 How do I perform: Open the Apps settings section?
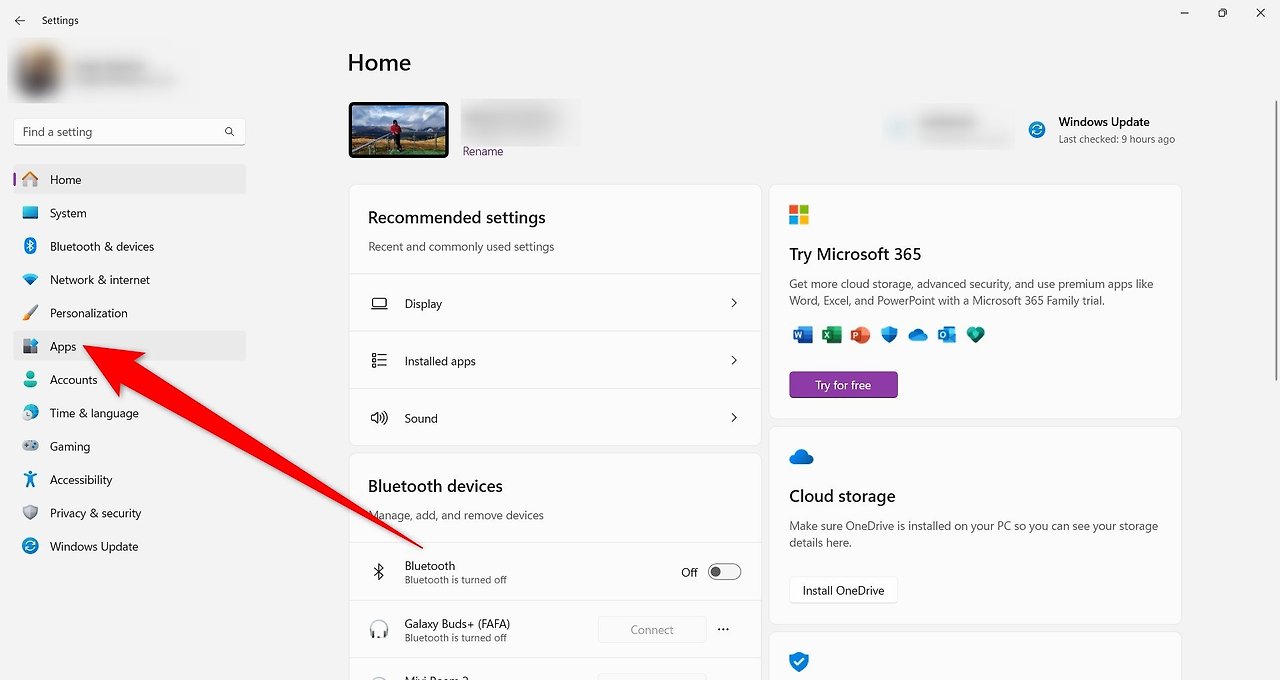(130, 346)
